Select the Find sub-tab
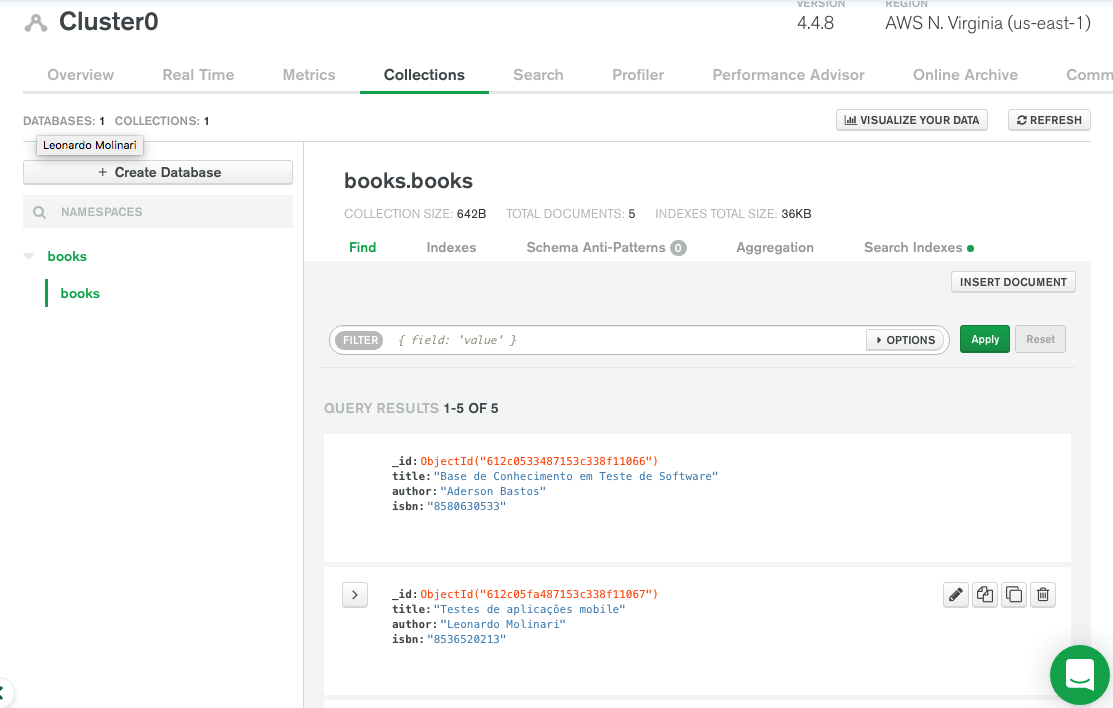1113x708 pixels. click(x=362, y=247)
